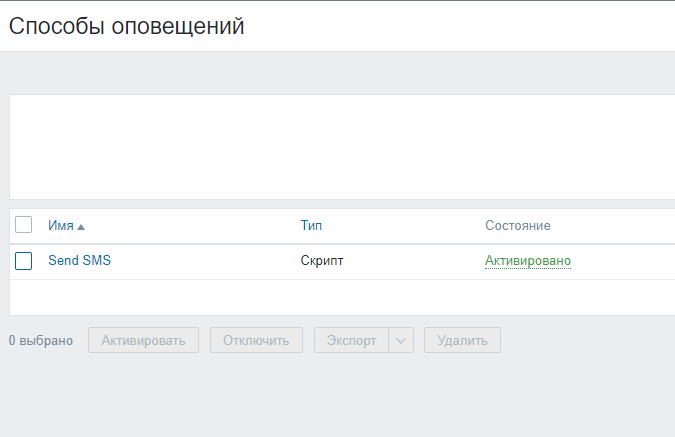Expand the Экспорт dropdown chevron
The width and height of the screenshot is (675, 437).
click(401, 340)
